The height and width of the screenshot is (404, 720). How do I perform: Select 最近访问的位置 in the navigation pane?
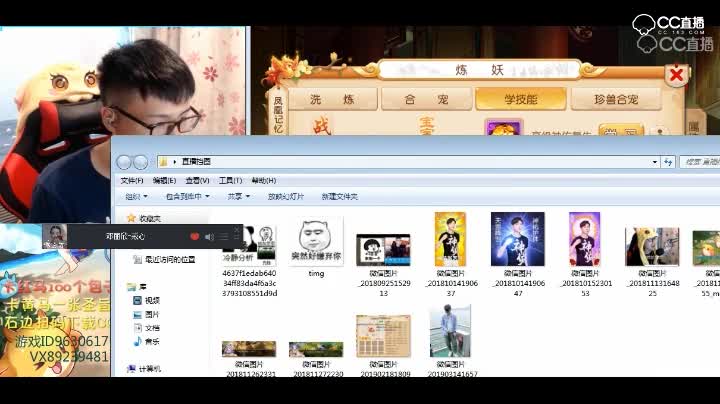[x=163, y=260]
